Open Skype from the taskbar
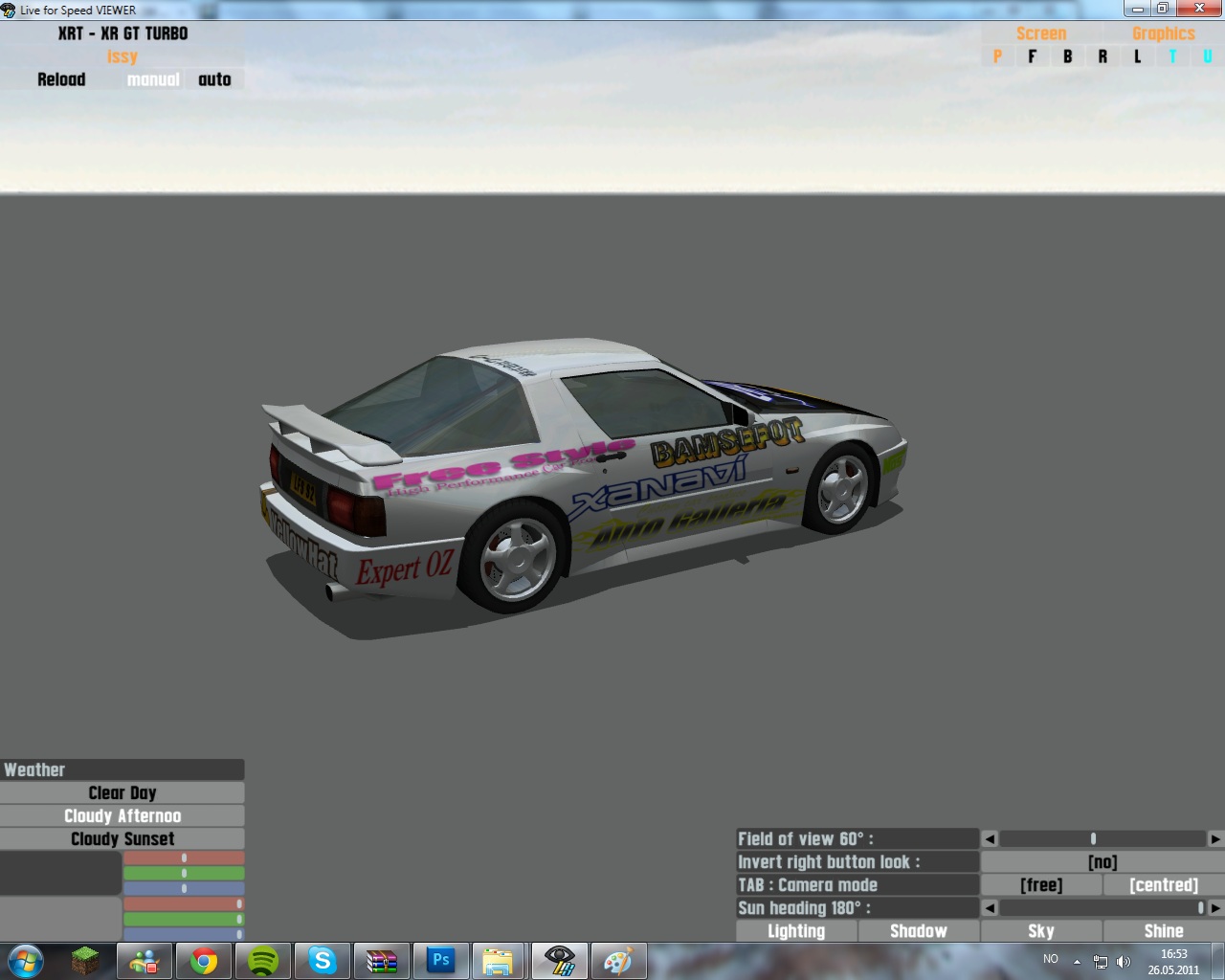The width and height of the screenshot is (1225, 980). click(323, 961)
